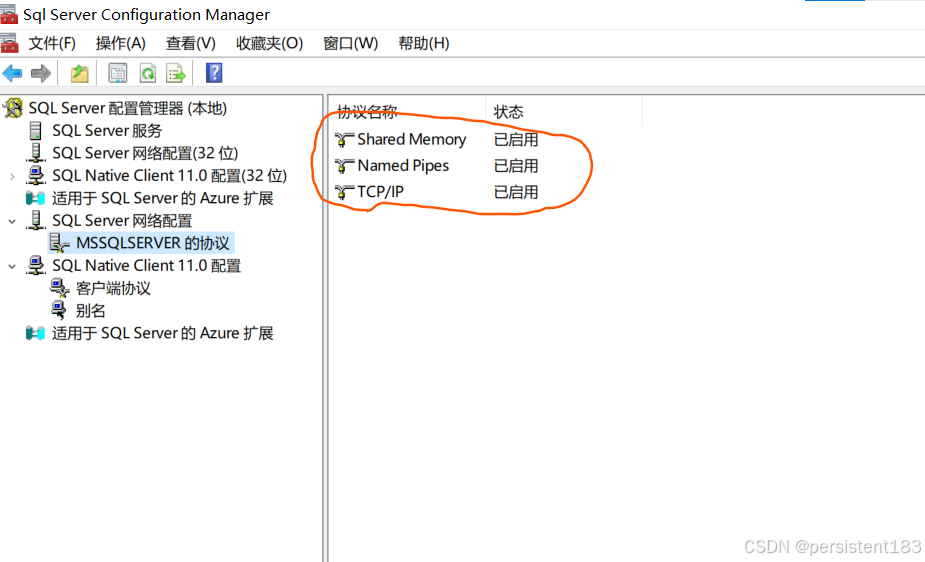The width and height of the screenshot is (925, 562).
Task: Open the Properties toolbar icon
Action: pos(118,74)
